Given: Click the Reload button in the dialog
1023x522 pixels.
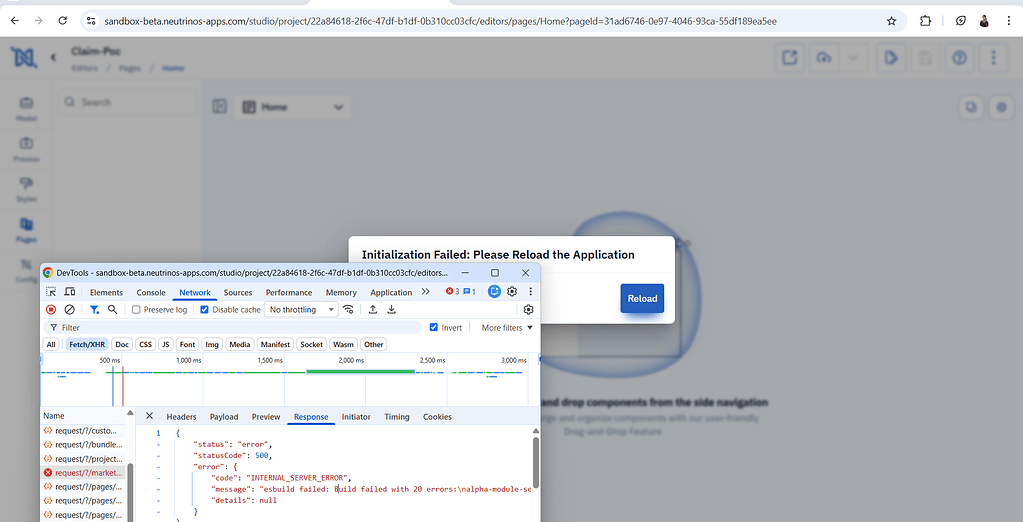Looking at the screenshot, I should point(642,298).
